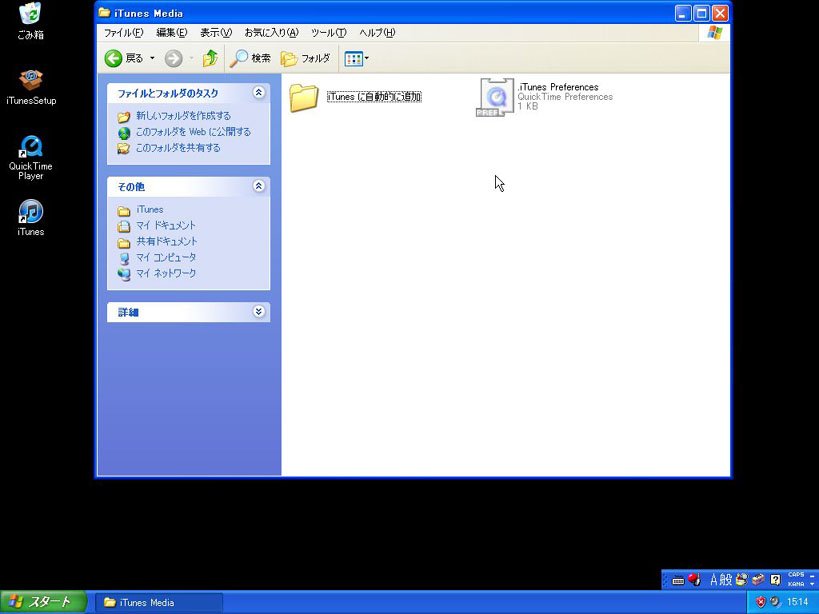Select the iTunes に自動的に追加 folder icon
819x614 pixels.
pos(303,97)
